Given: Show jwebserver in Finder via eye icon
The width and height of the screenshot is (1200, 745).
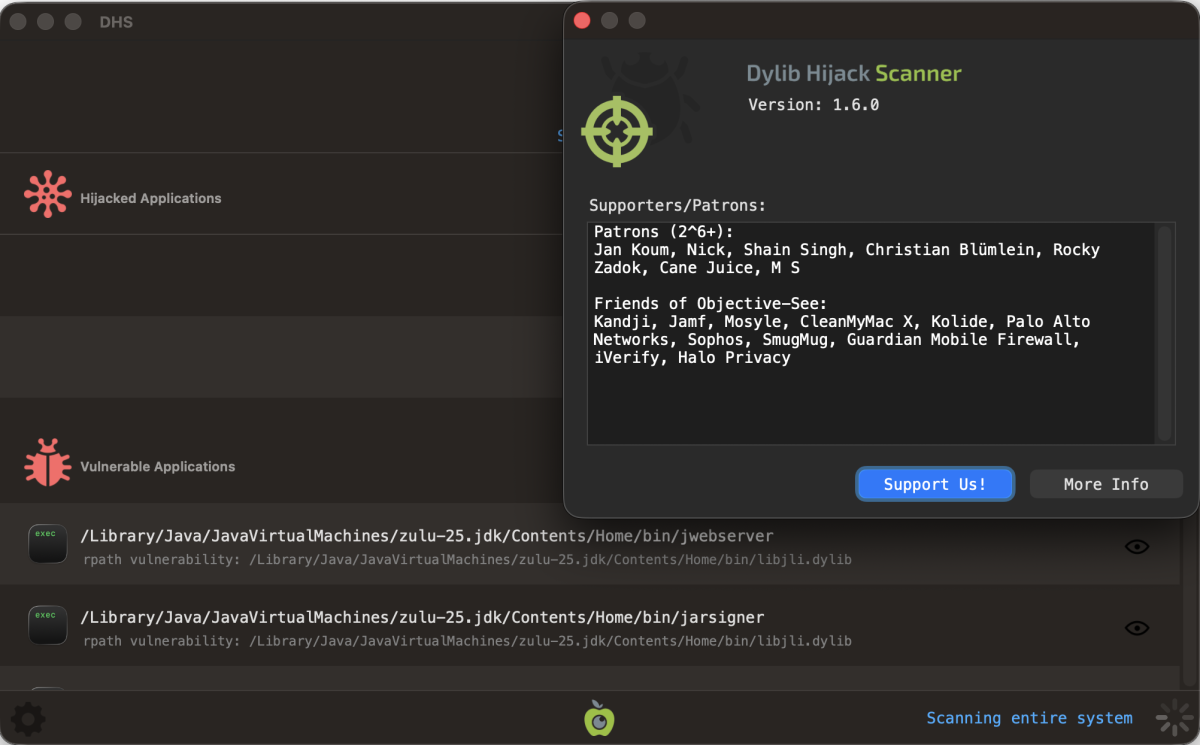Looking at the screenshot, I should click(1137, 546).
